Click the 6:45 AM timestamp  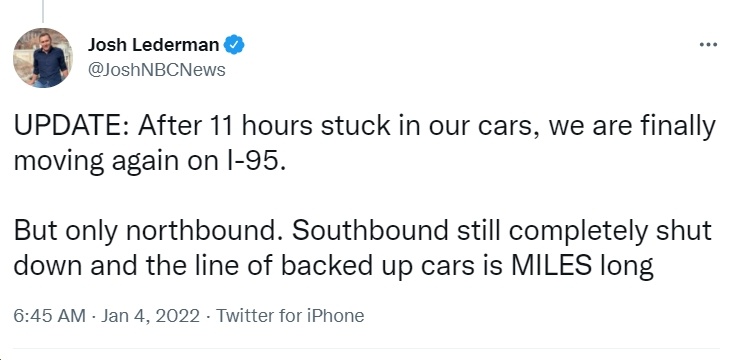coord(49,316)
